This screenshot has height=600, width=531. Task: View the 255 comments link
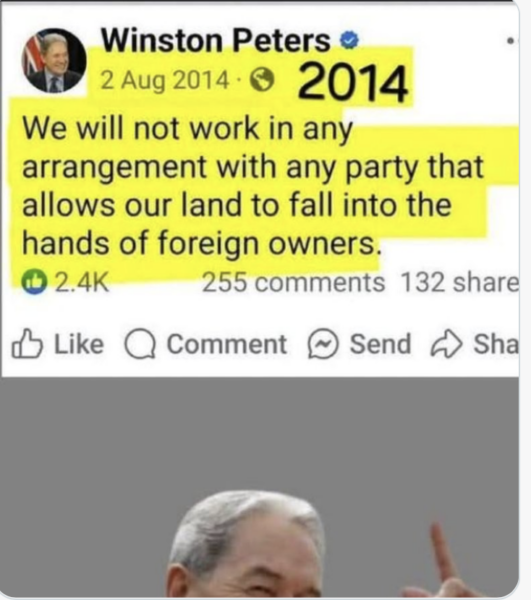point(293,282)
